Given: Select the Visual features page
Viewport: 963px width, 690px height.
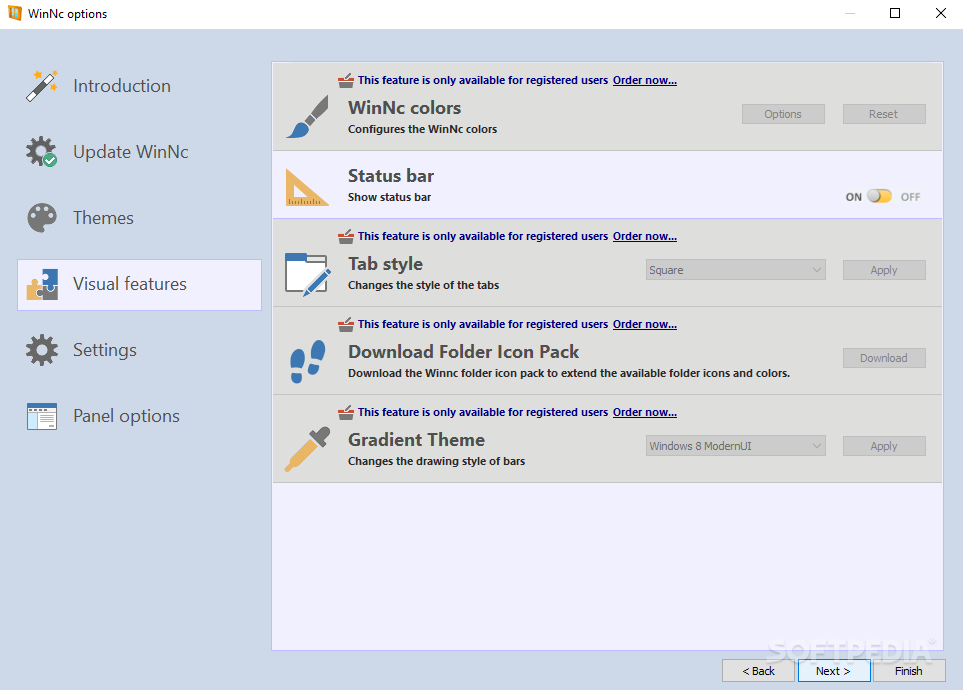Looking at the screenshot, I should (139, 284).
